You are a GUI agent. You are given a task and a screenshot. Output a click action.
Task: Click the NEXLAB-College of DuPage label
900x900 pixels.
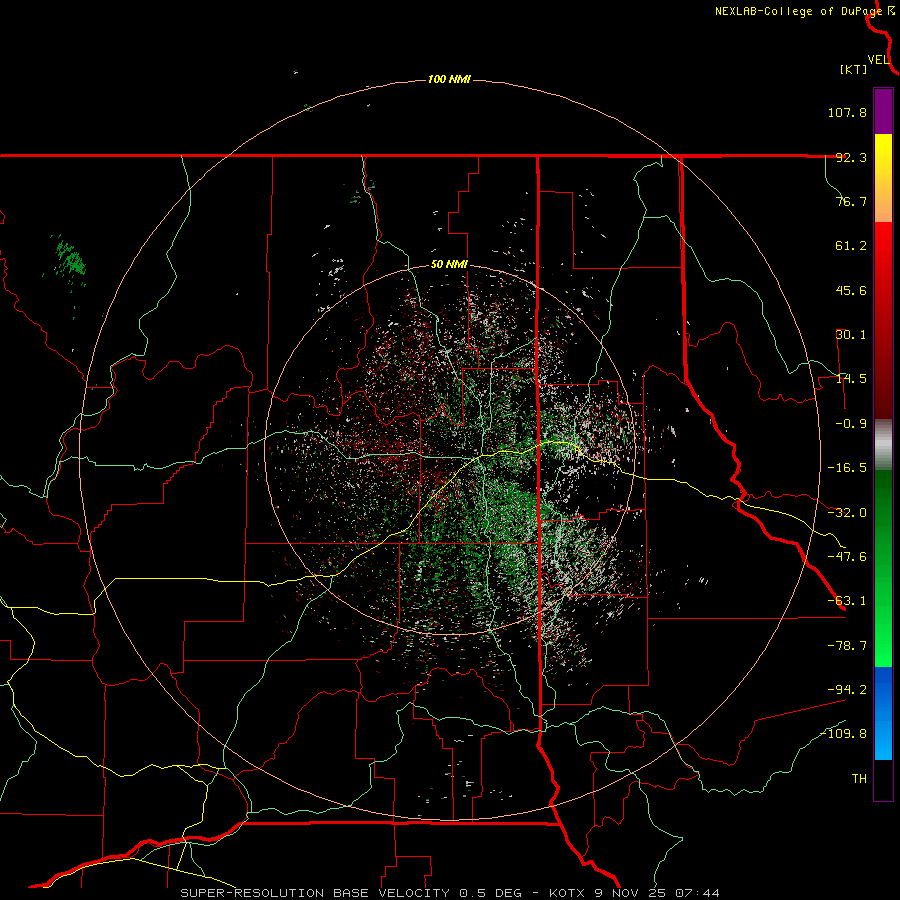[x=799, y=11]
